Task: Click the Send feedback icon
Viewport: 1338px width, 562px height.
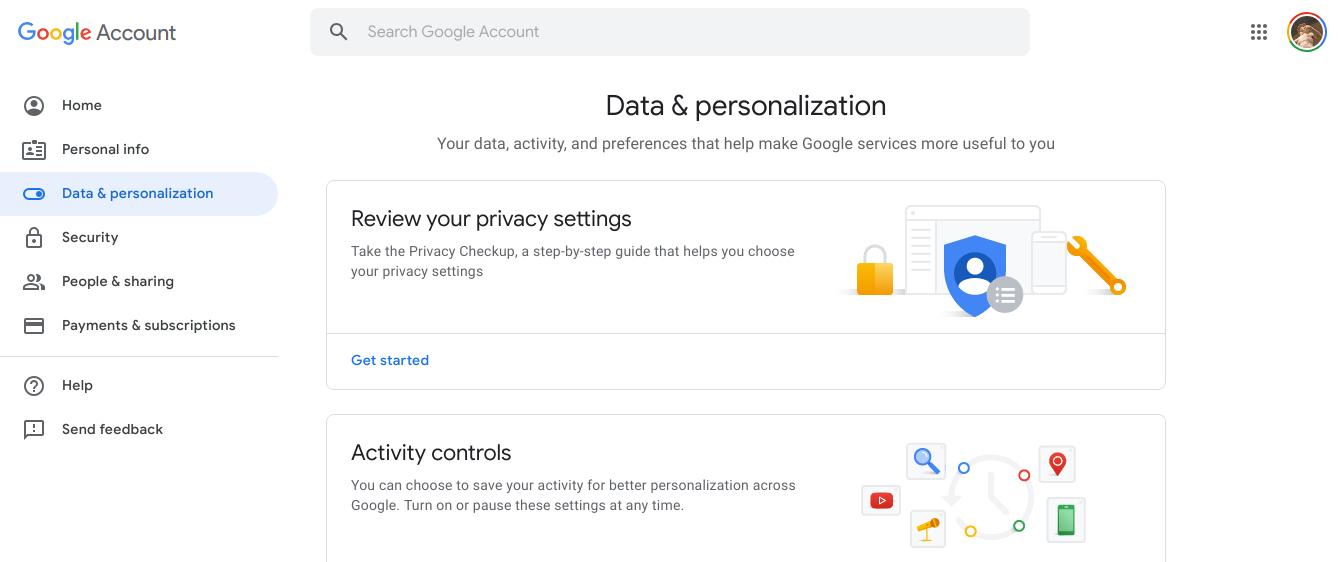Action: point(34,430)
